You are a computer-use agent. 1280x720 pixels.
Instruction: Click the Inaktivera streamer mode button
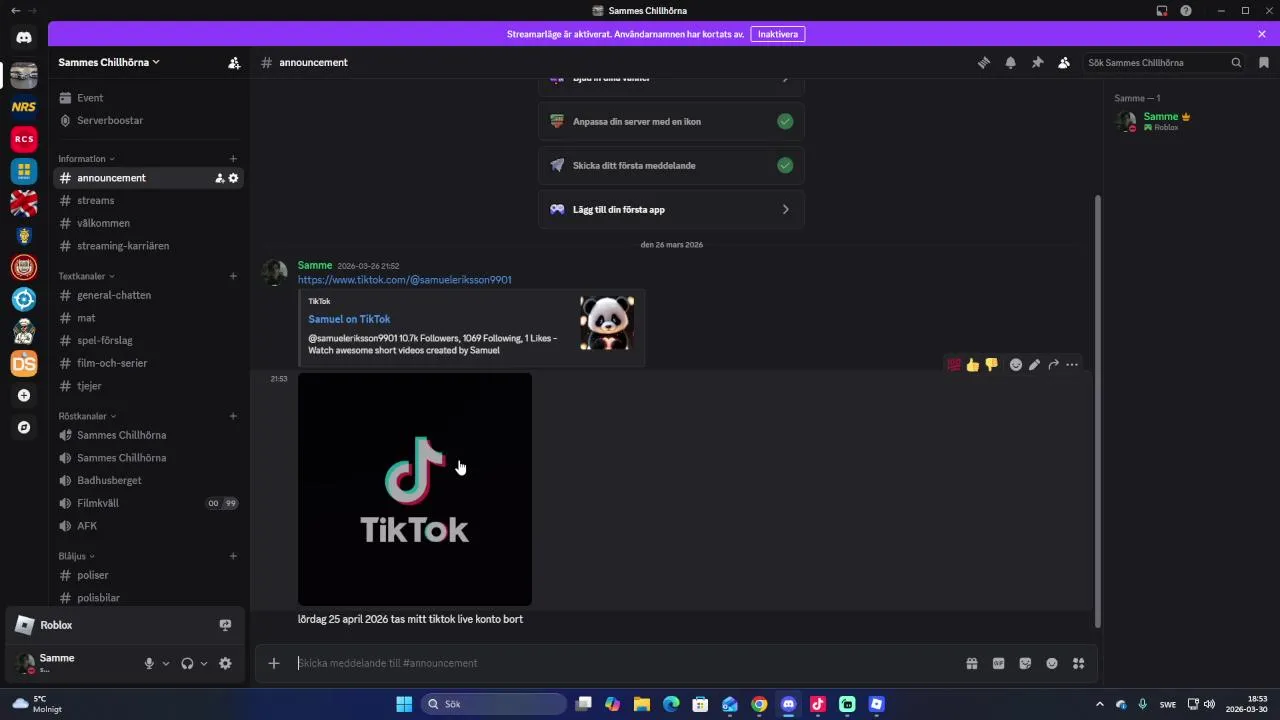pos(778,34)
